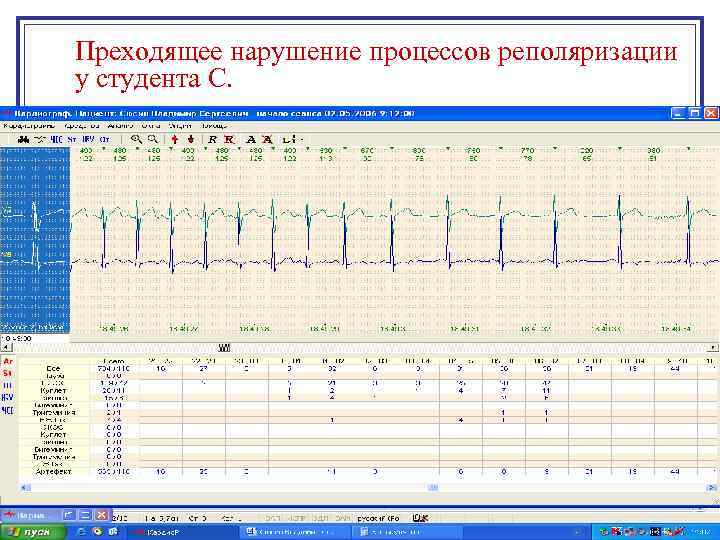Select the Все row label
The width and height of the screenshot is (720, 540).
53,368
